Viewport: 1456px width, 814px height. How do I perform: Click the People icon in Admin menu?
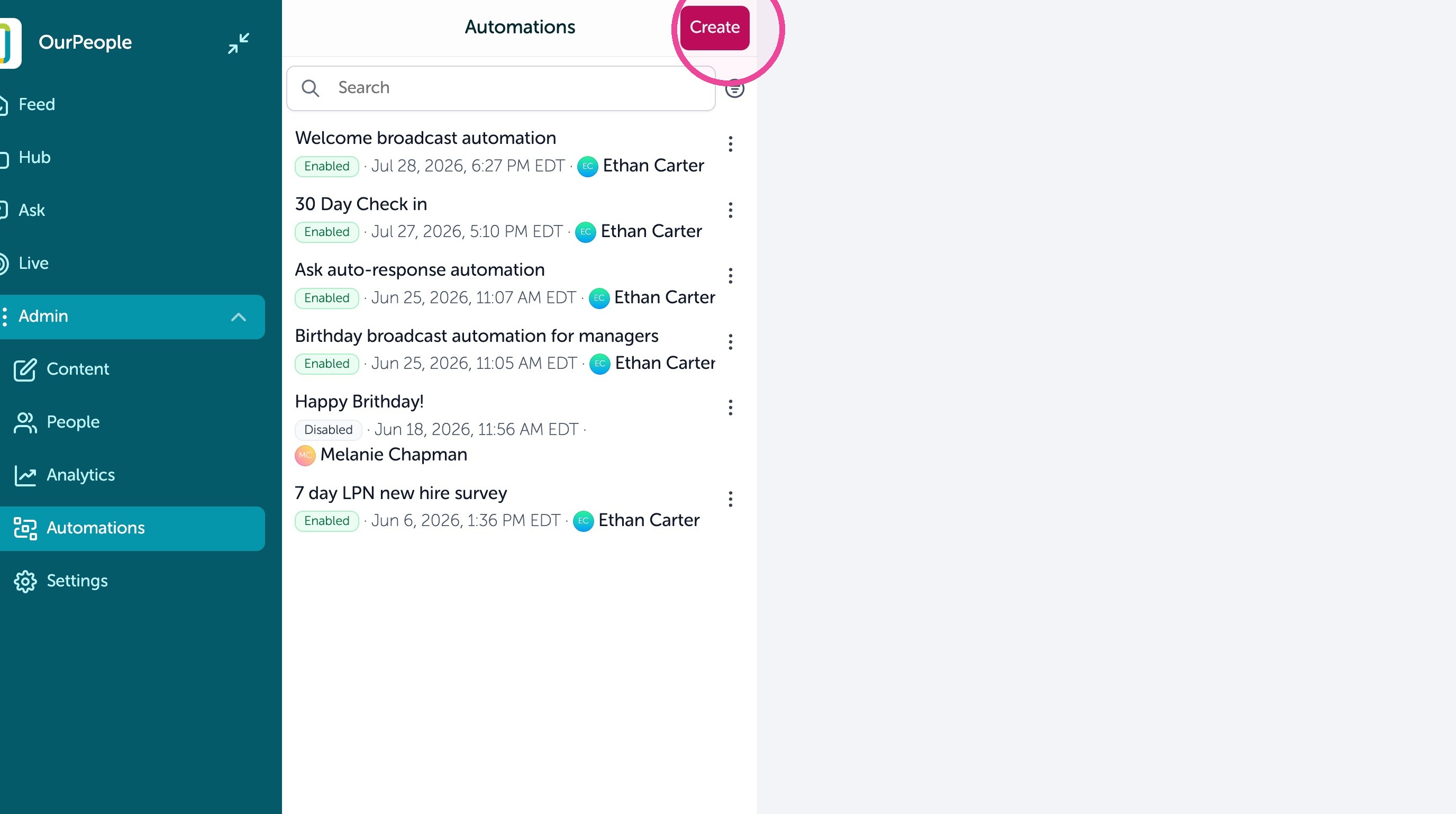25,422
